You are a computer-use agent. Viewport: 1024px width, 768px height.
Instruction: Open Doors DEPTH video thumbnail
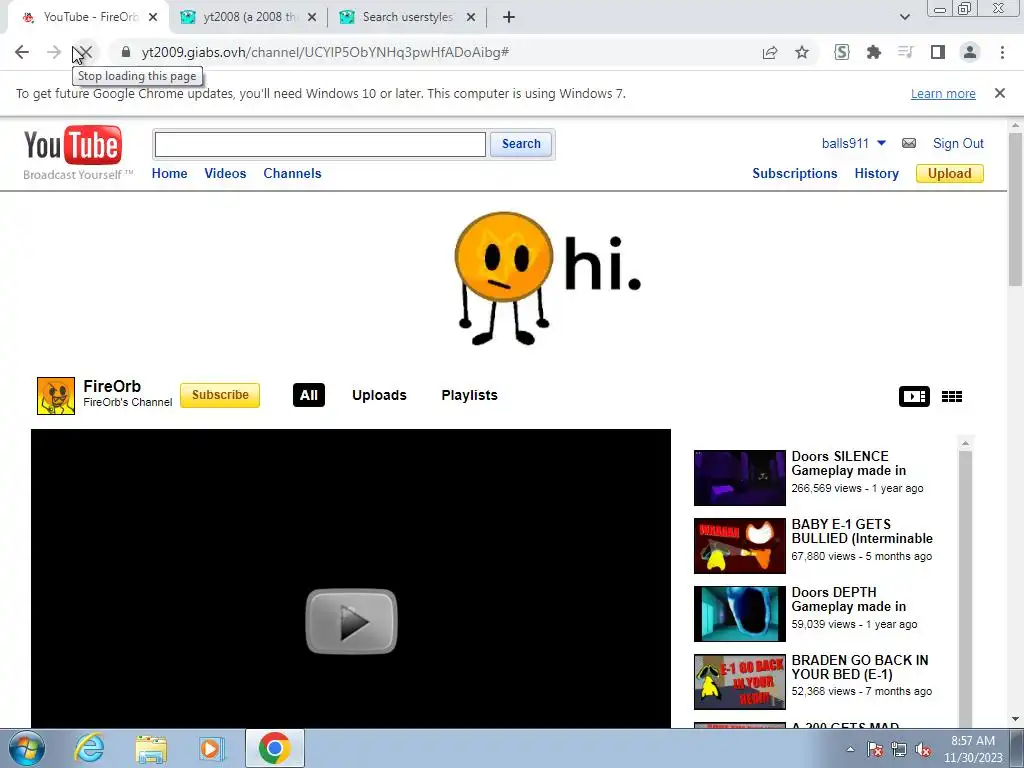[x=739, y=614]
